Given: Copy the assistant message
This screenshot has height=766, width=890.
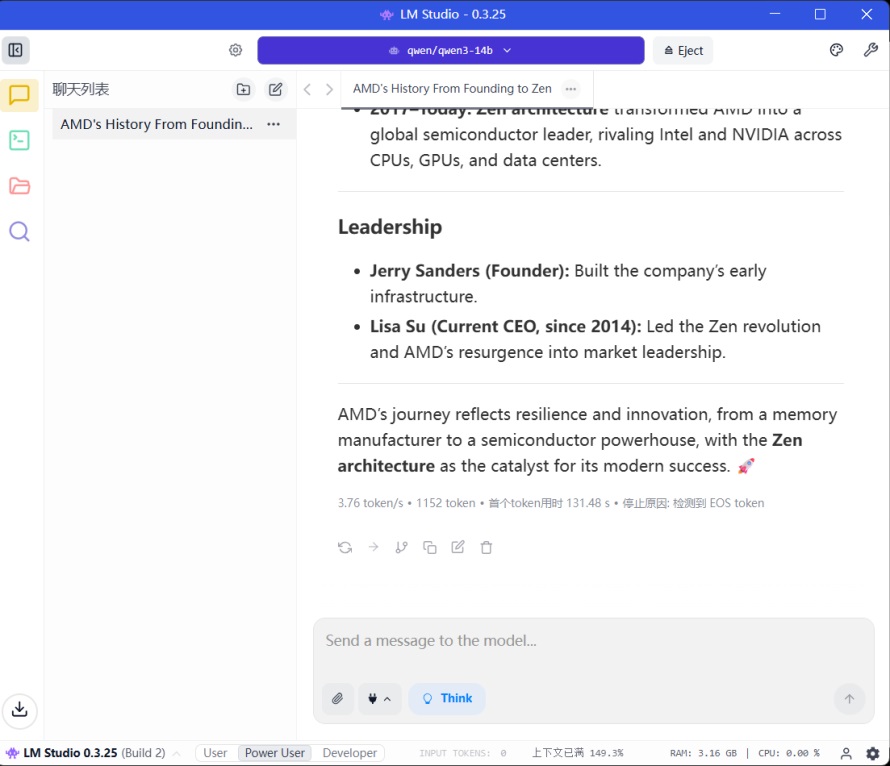Looking at the screenshot, I should click(430, 547).
